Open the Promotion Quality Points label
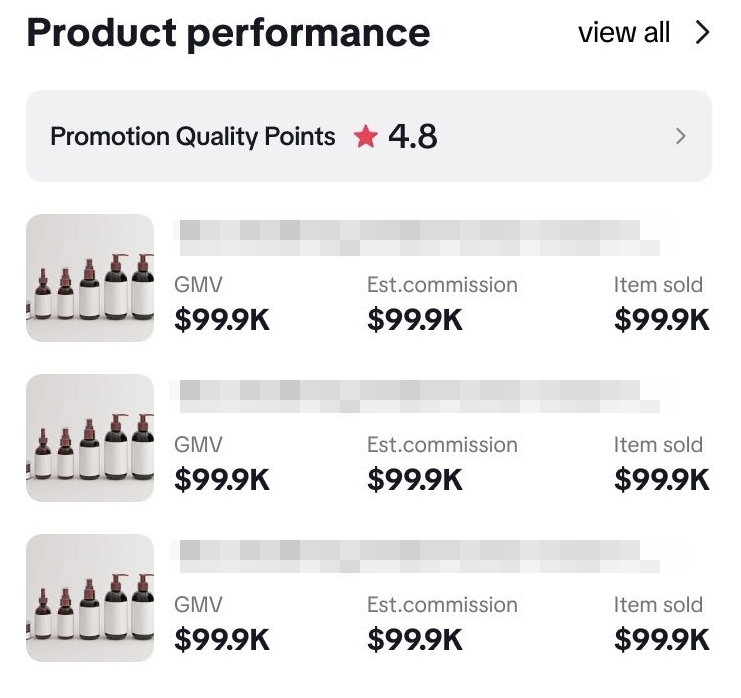 pos(193,136)
